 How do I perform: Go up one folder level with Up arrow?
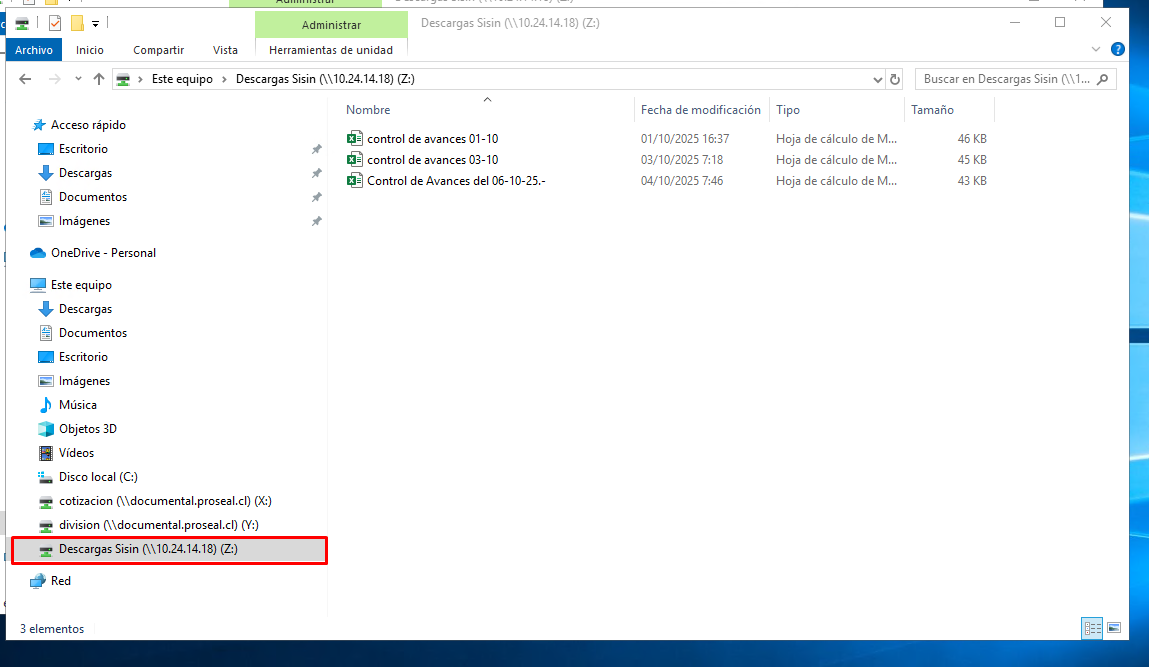[99, 79]
